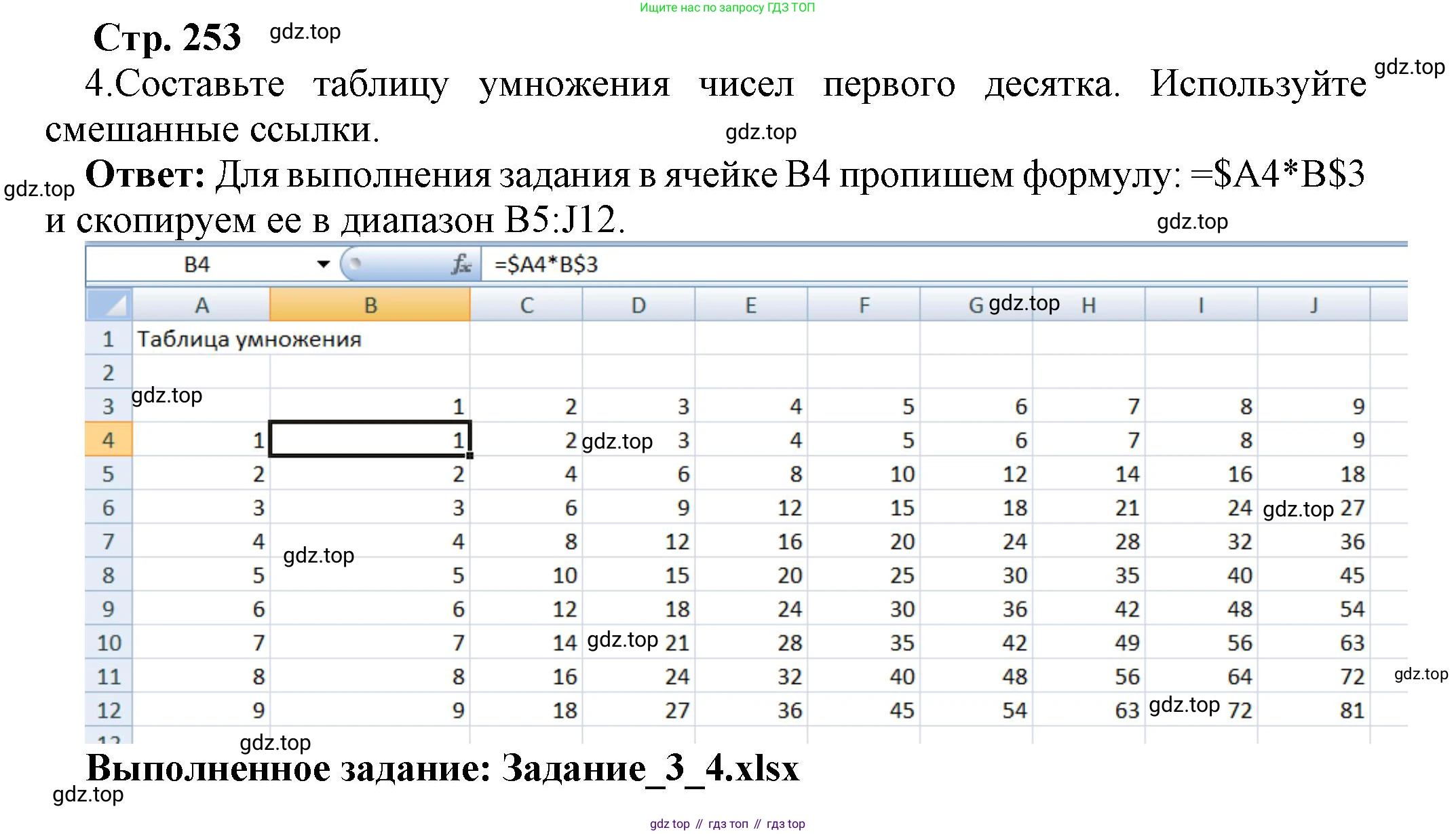
Task: Click cell J9 with value 54
Action: pyautogui.click(x=1314, y=609)
